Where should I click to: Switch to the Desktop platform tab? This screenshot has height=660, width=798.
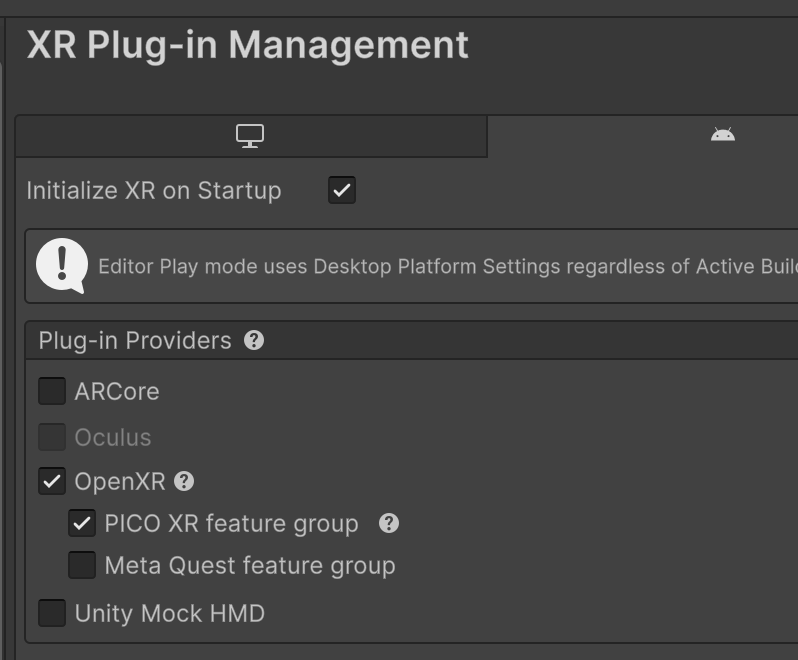click(x=250, y=136)
